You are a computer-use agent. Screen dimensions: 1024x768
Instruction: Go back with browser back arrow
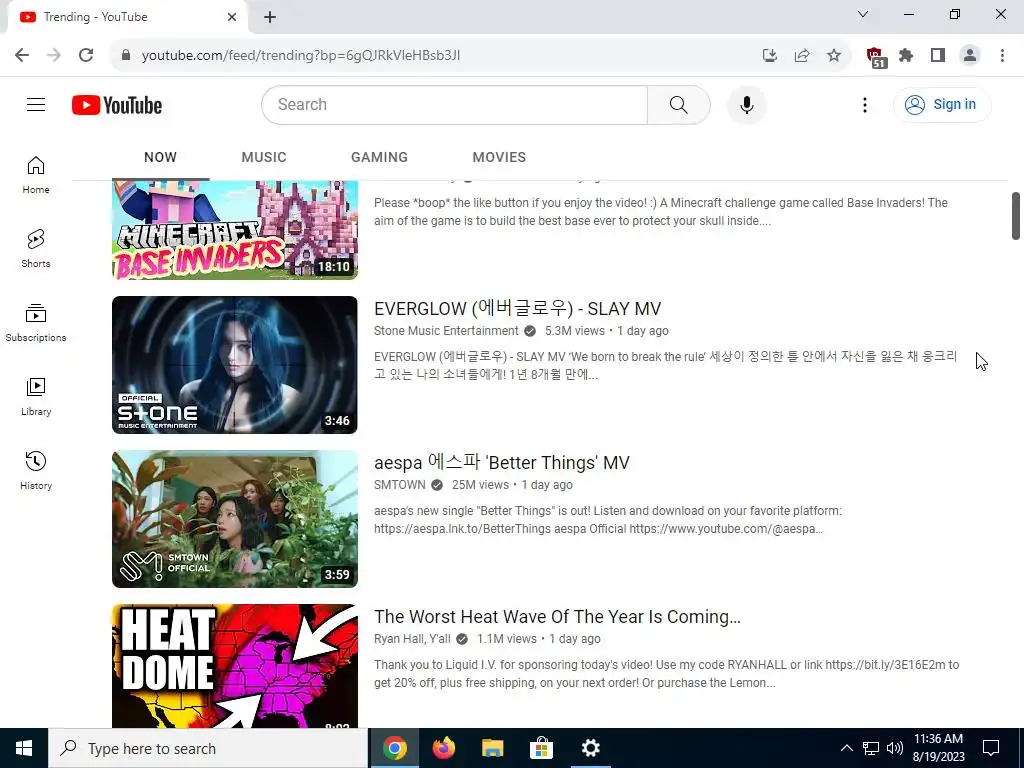coord(22,55)
